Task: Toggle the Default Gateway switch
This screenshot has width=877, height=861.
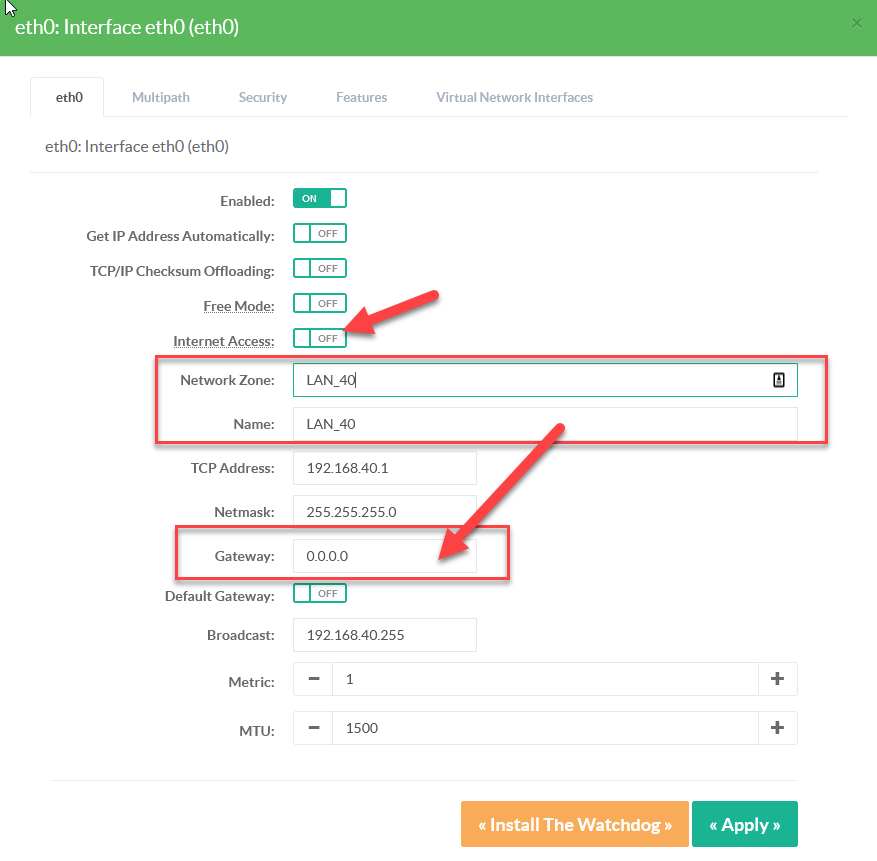Action: (x=319, y=593)
